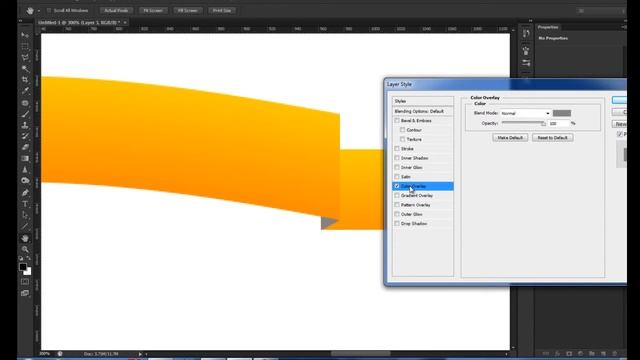This screenshot has width=640, height=360.
Task: Select the Gradient tool
Action: pyautogui.click(x=25, y=158)
